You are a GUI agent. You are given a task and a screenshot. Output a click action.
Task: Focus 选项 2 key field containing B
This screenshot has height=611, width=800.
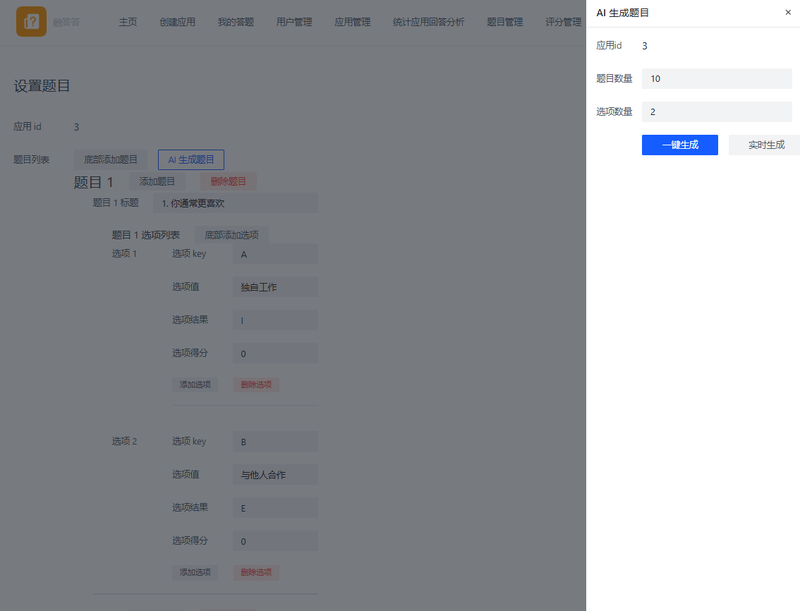coord(275,442)
